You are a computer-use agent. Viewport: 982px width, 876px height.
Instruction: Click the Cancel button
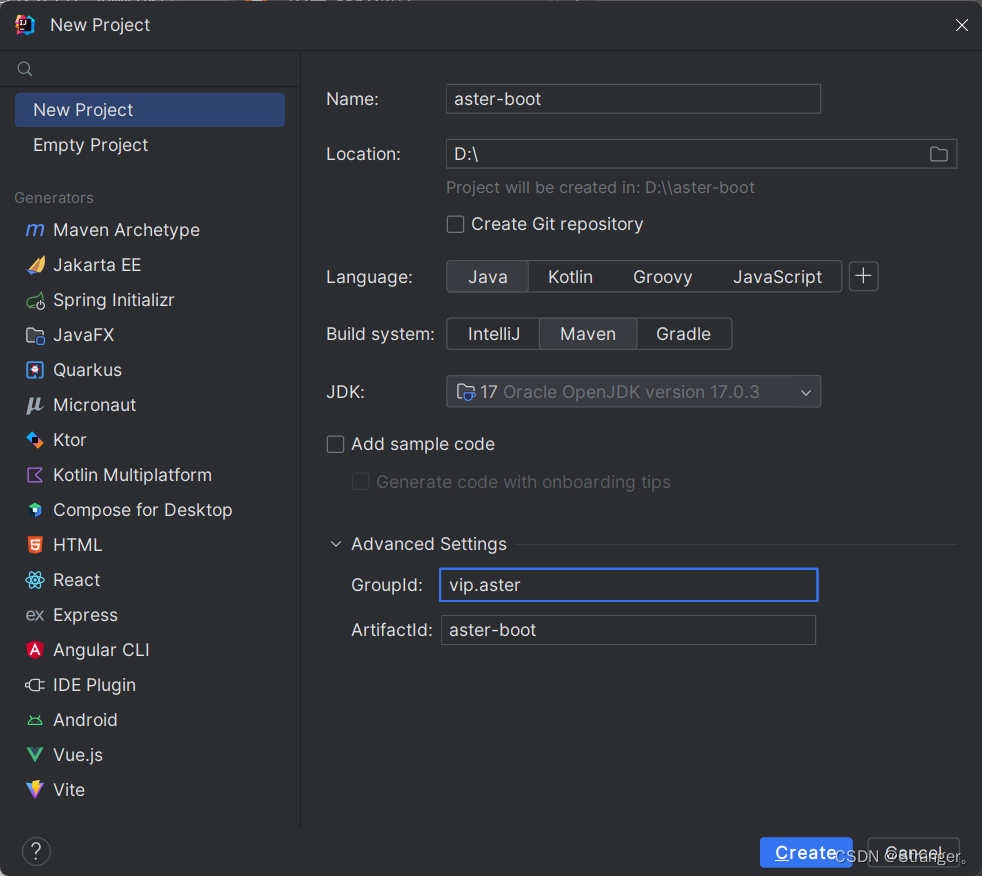pyautogui.click(x=913, y=852)
